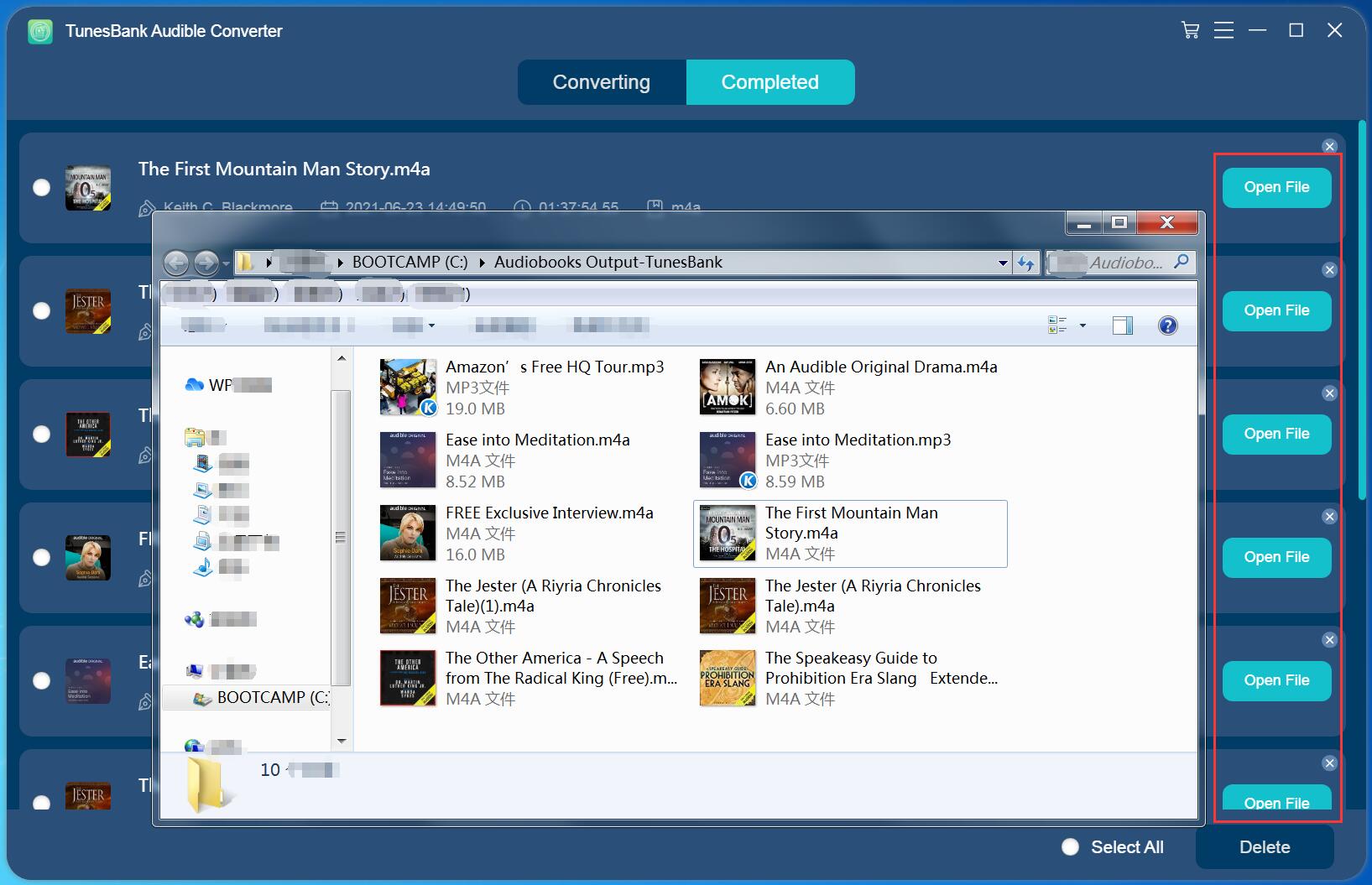Open the address bar history dropdown

click(x=1003, y=263)
